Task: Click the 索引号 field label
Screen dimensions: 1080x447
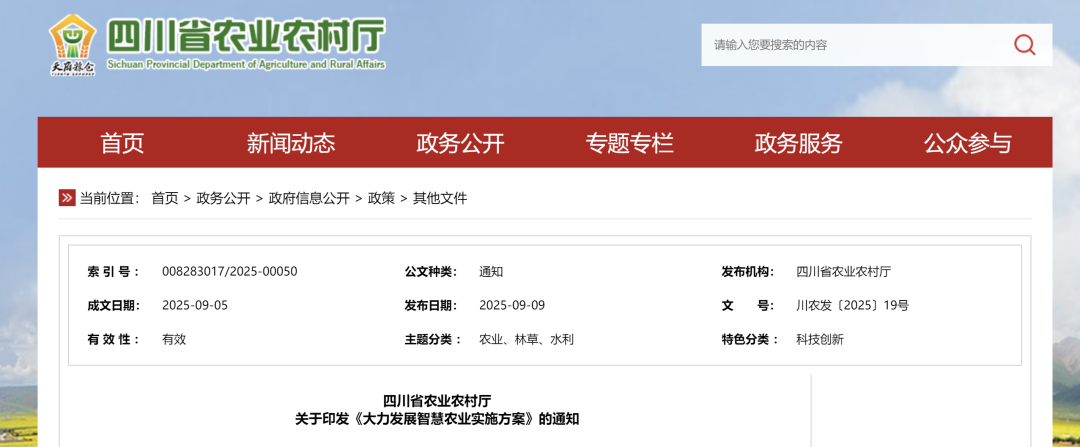Action: (x=113, y=271)
